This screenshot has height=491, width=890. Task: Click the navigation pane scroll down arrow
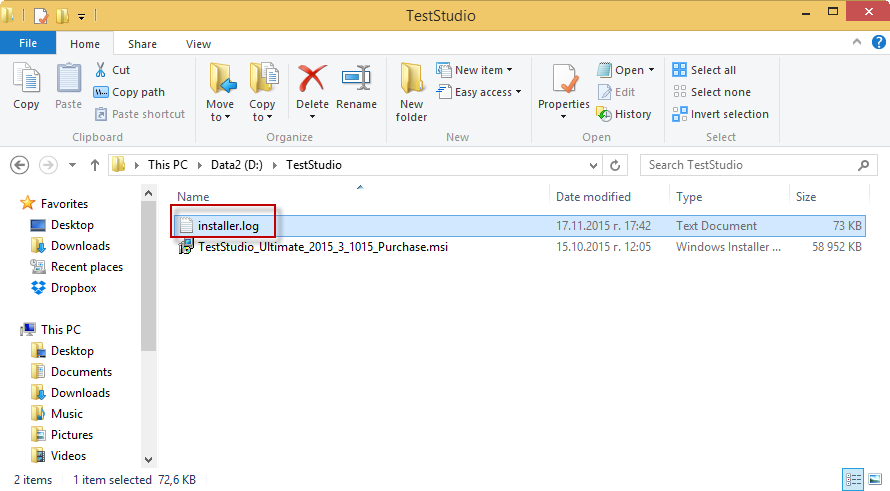[x=149, y=460]
